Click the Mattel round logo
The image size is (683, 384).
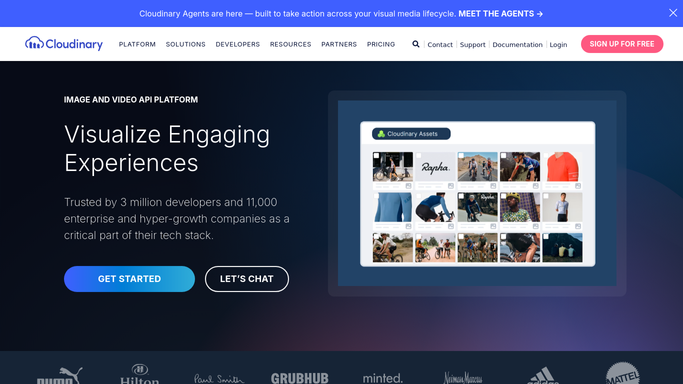pos(622,374)
